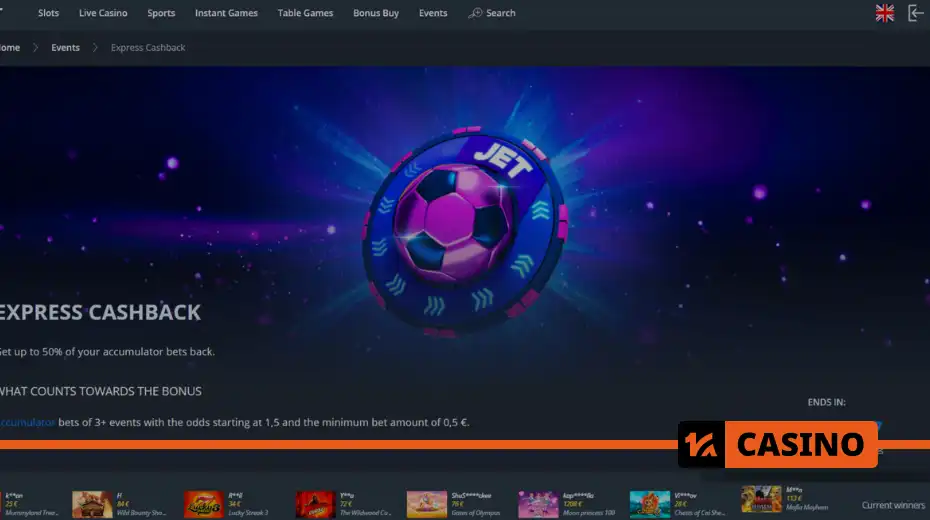Click the login door icon
The width and height of the screenshot is (930, 520).
pyautogui.click(x=916, y=13)
